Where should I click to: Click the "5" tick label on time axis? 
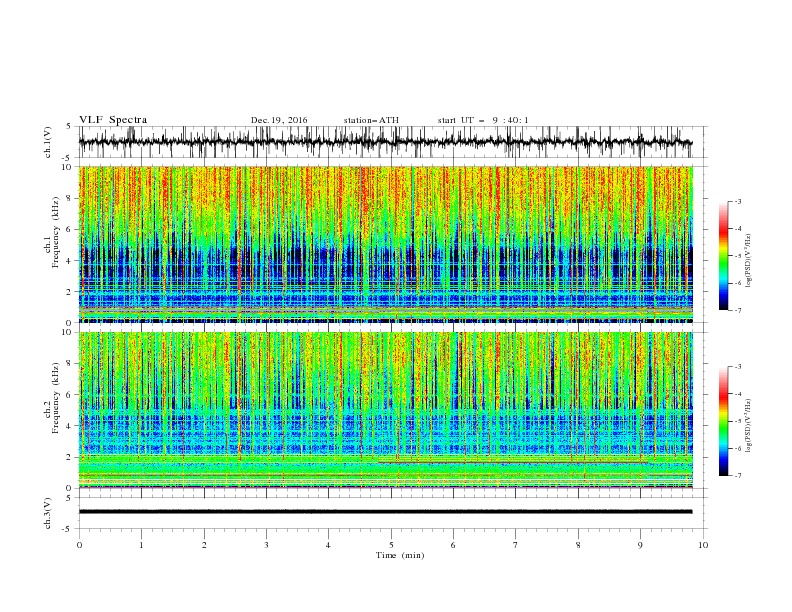click(x=391, y=545)
